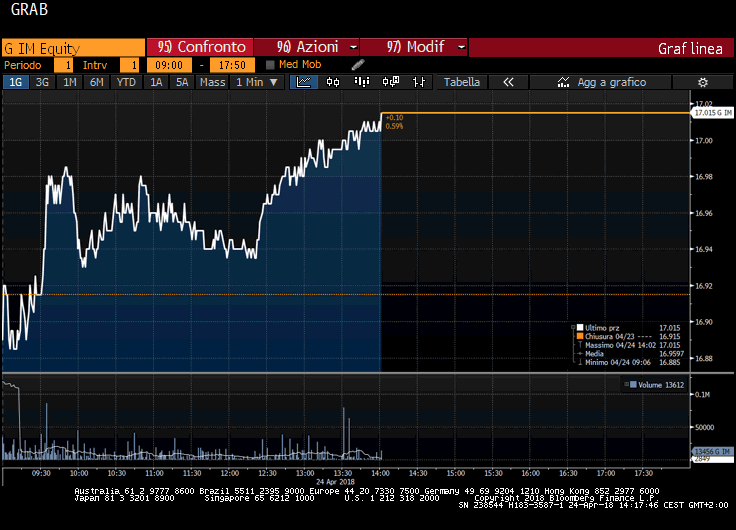Click the pencil edit icon next to Med Mob
The height and width of the screenshot is (530, 736).
[358, 65]
